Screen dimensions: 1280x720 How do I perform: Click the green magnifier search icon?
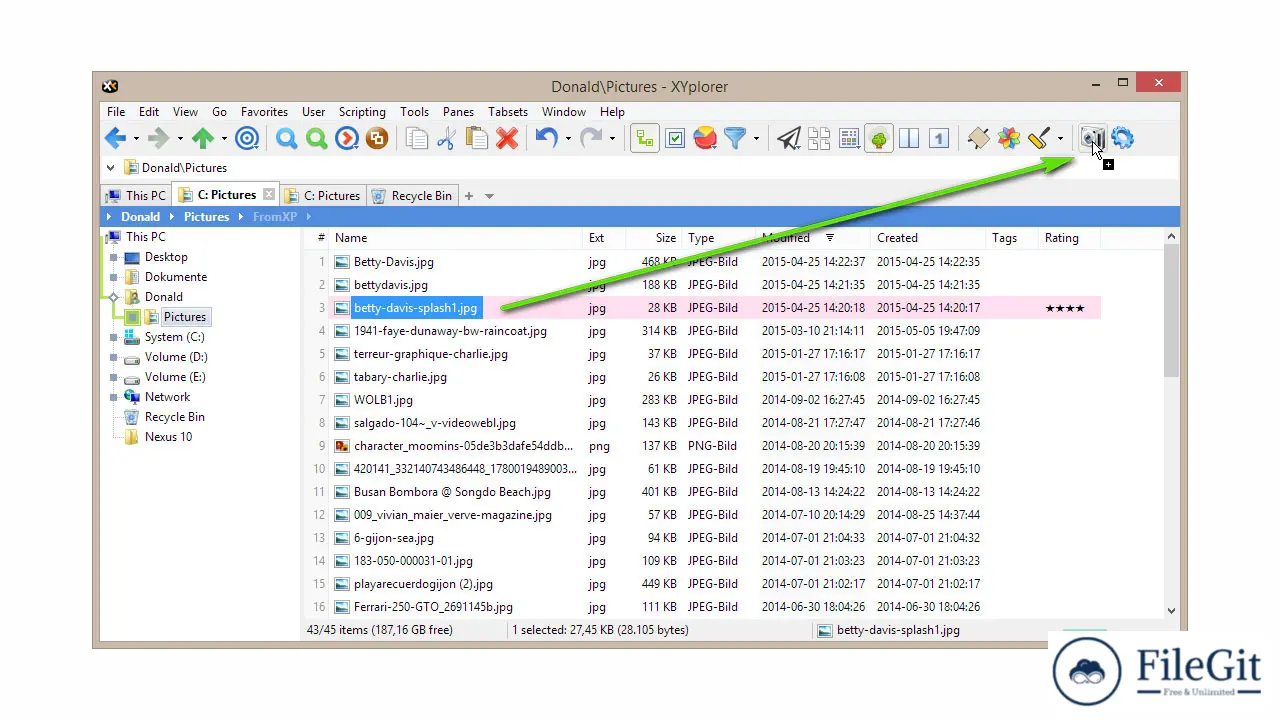(317, 139)
